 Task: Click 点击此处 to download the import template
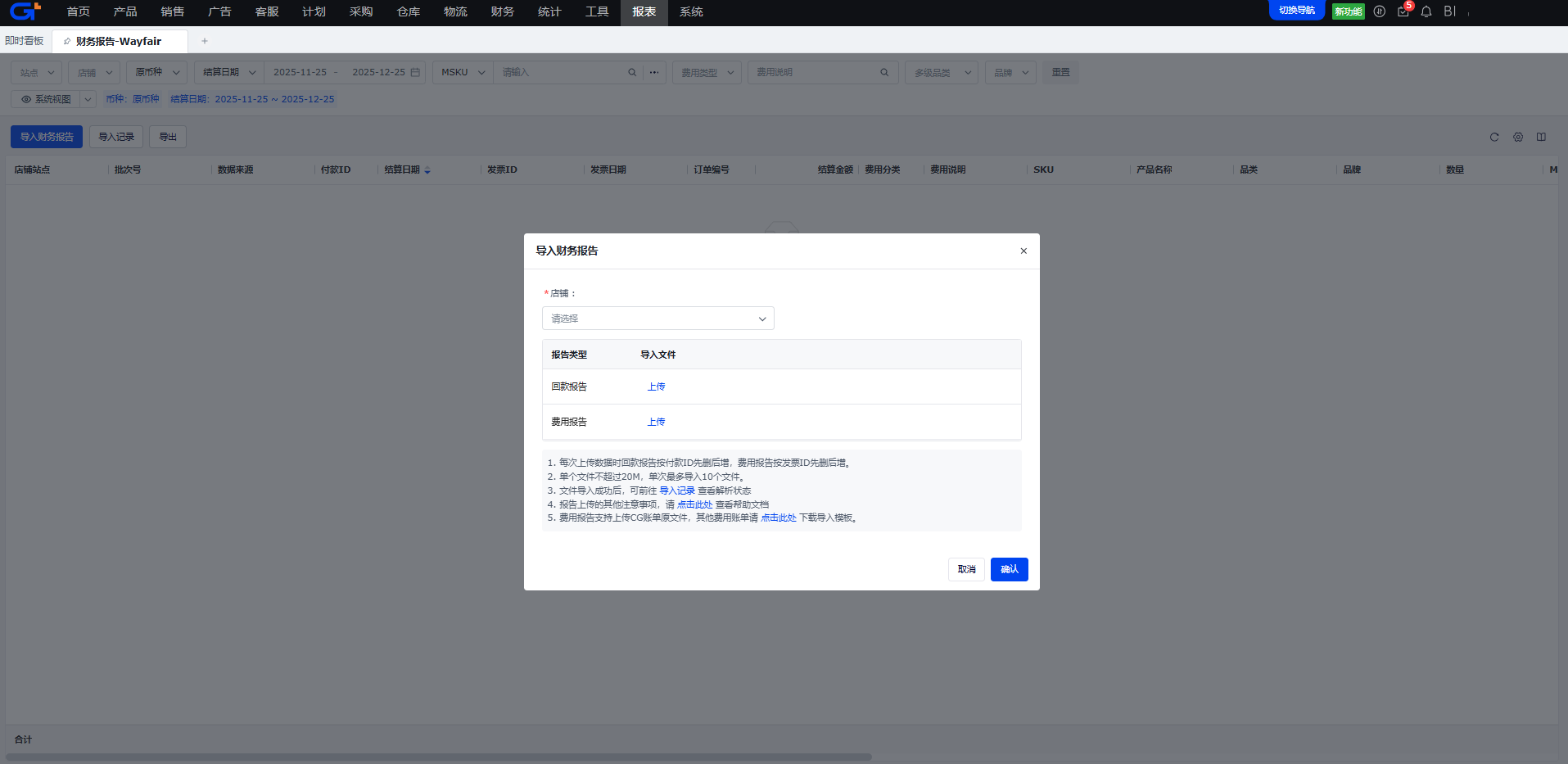(x=779, y=518)
